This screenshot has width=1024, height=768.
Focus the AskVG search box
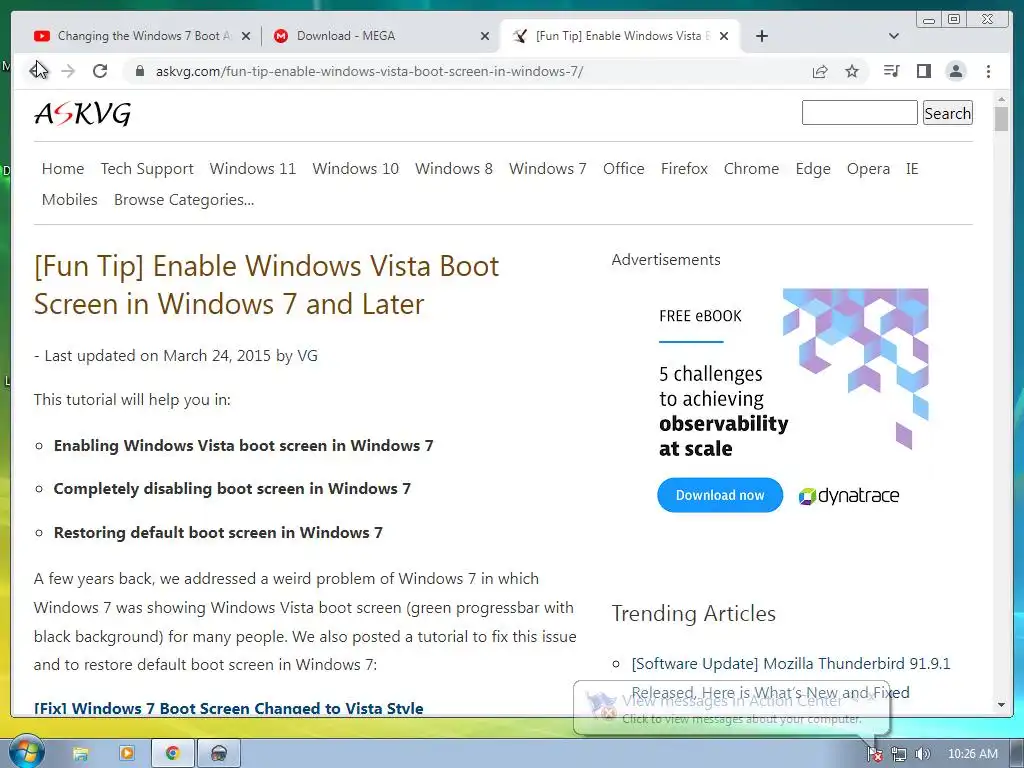pyautogui.click(x=859, y=112)
